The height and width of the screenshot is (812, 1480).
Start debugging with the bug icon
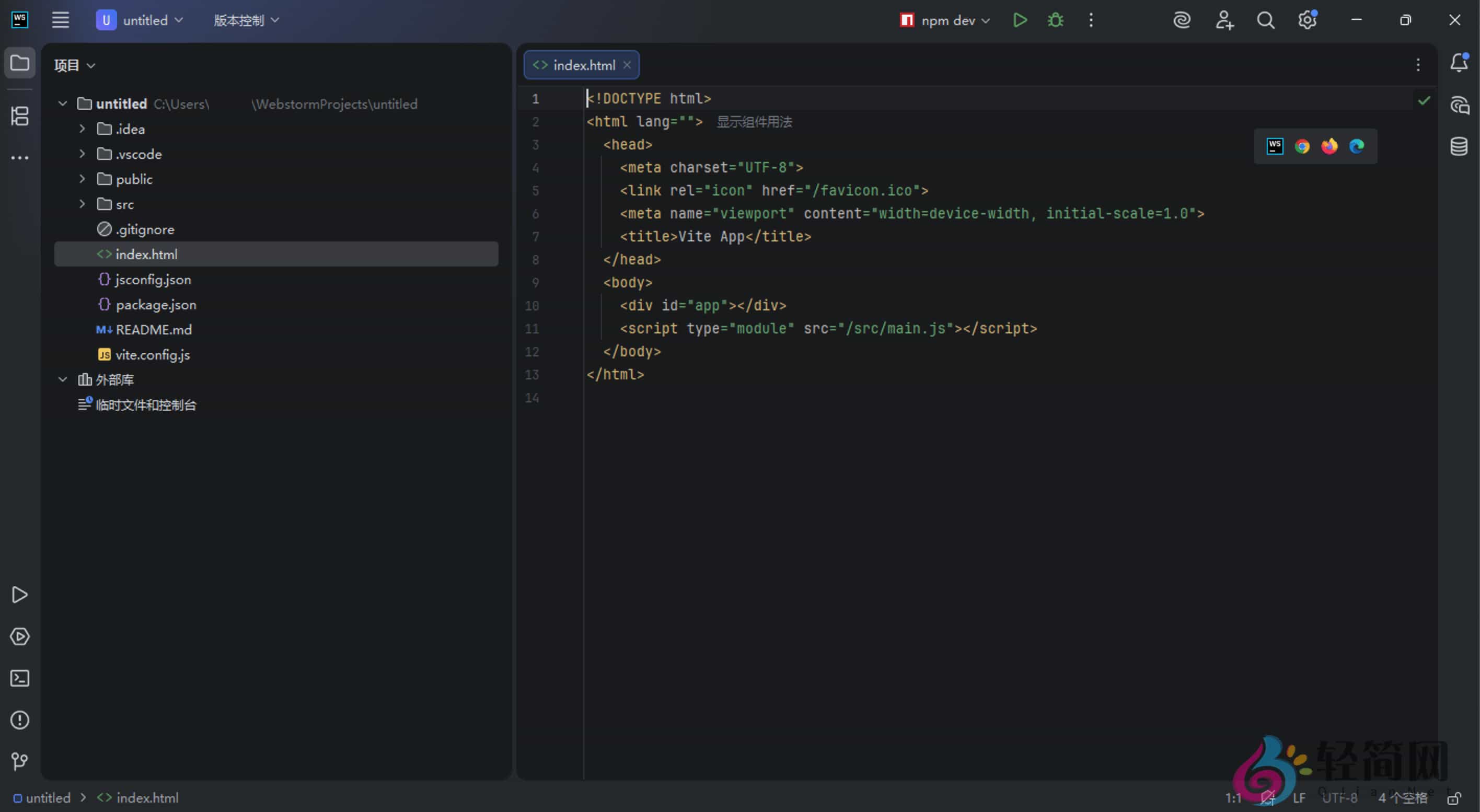(1056, 19)
